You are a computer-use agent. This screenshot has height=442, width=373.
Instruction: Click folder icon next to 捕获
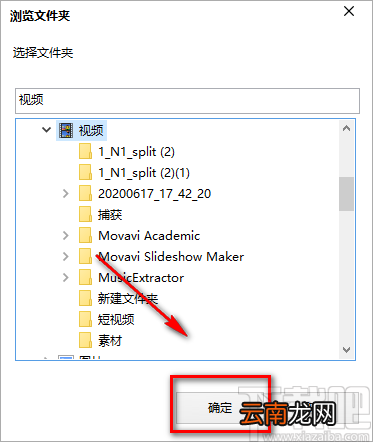85,214
